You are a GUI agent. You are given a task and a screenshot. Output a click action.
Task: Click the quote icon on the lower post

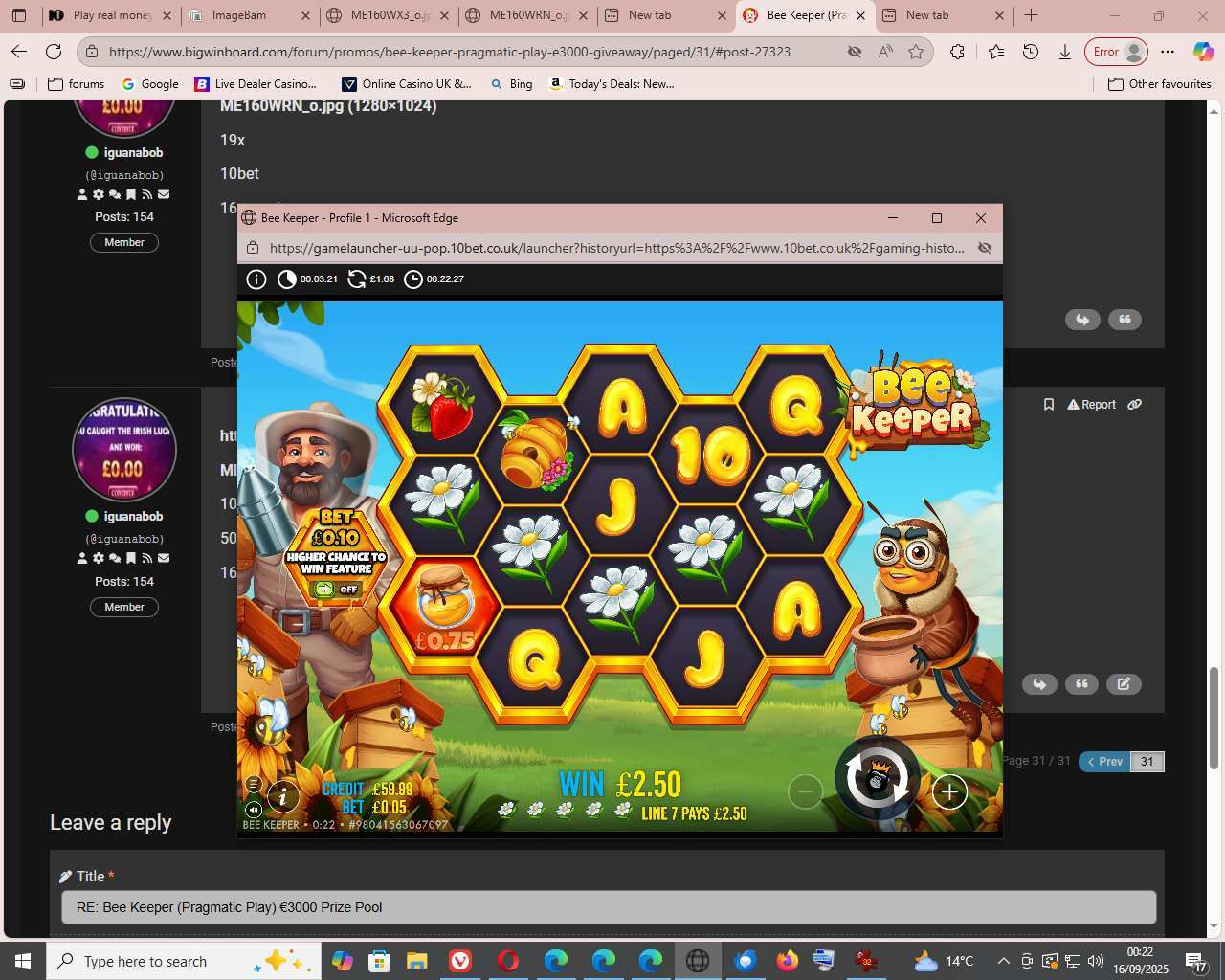1081,683
